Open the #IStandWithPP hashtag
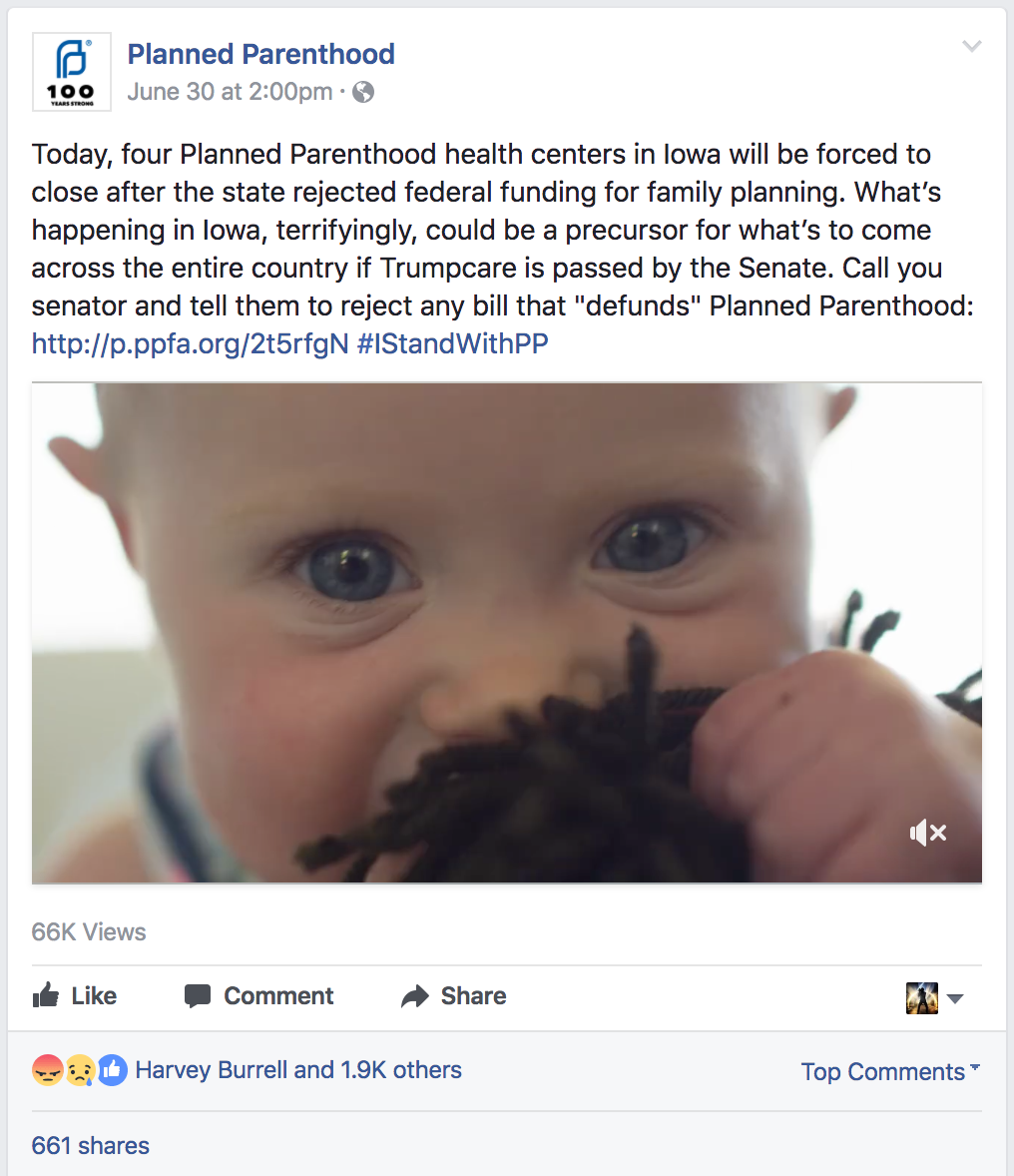Image resolution: width=1014 pixels, height=1176 pixels. [x=453, y=343]
